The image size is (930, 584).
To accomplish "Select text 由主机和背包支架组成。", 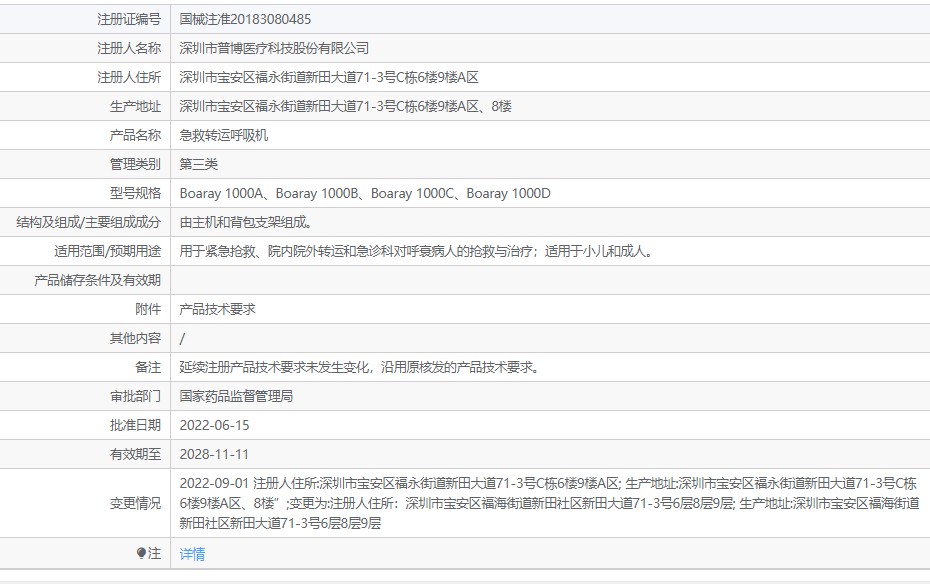I will pos(246,222).
